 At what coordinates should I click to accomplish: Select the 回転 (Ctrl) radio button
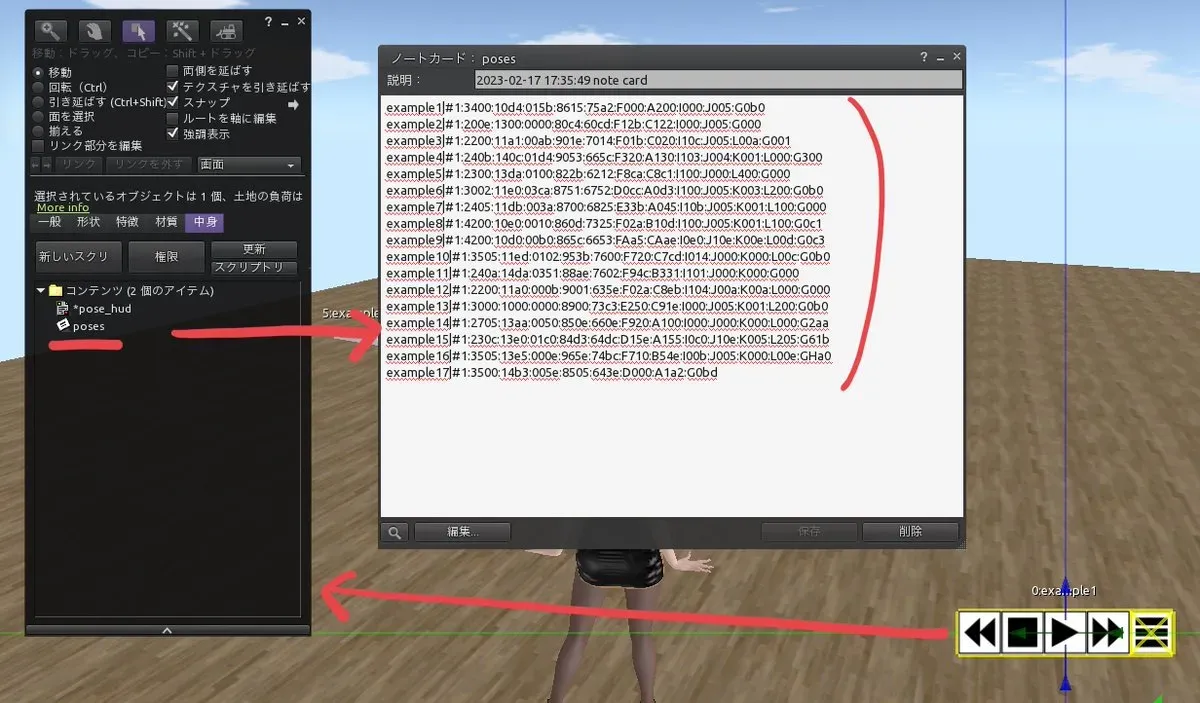39,87
